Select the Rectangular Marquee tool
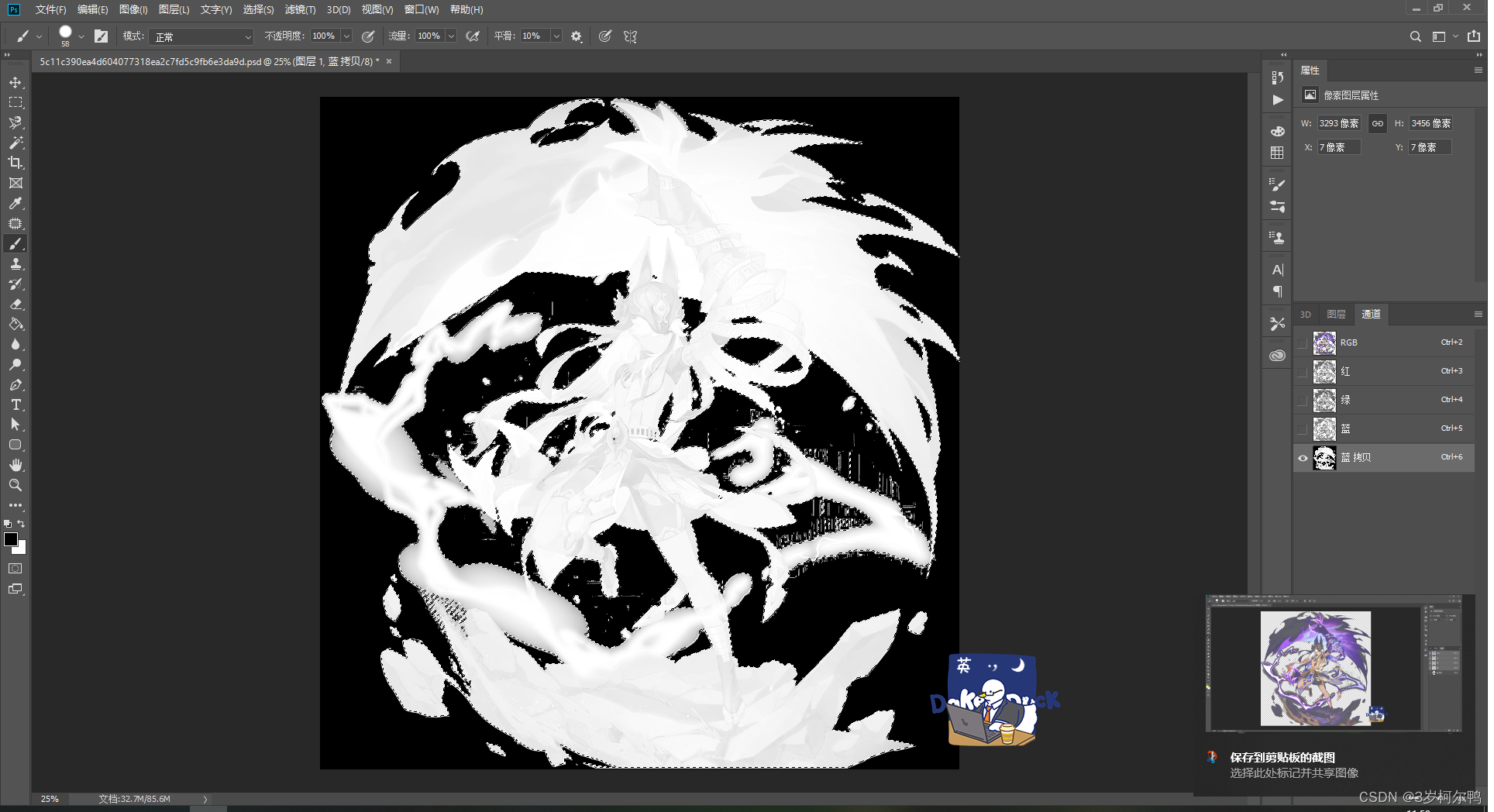Viewport: 1494px width, 812px height. 15,102
